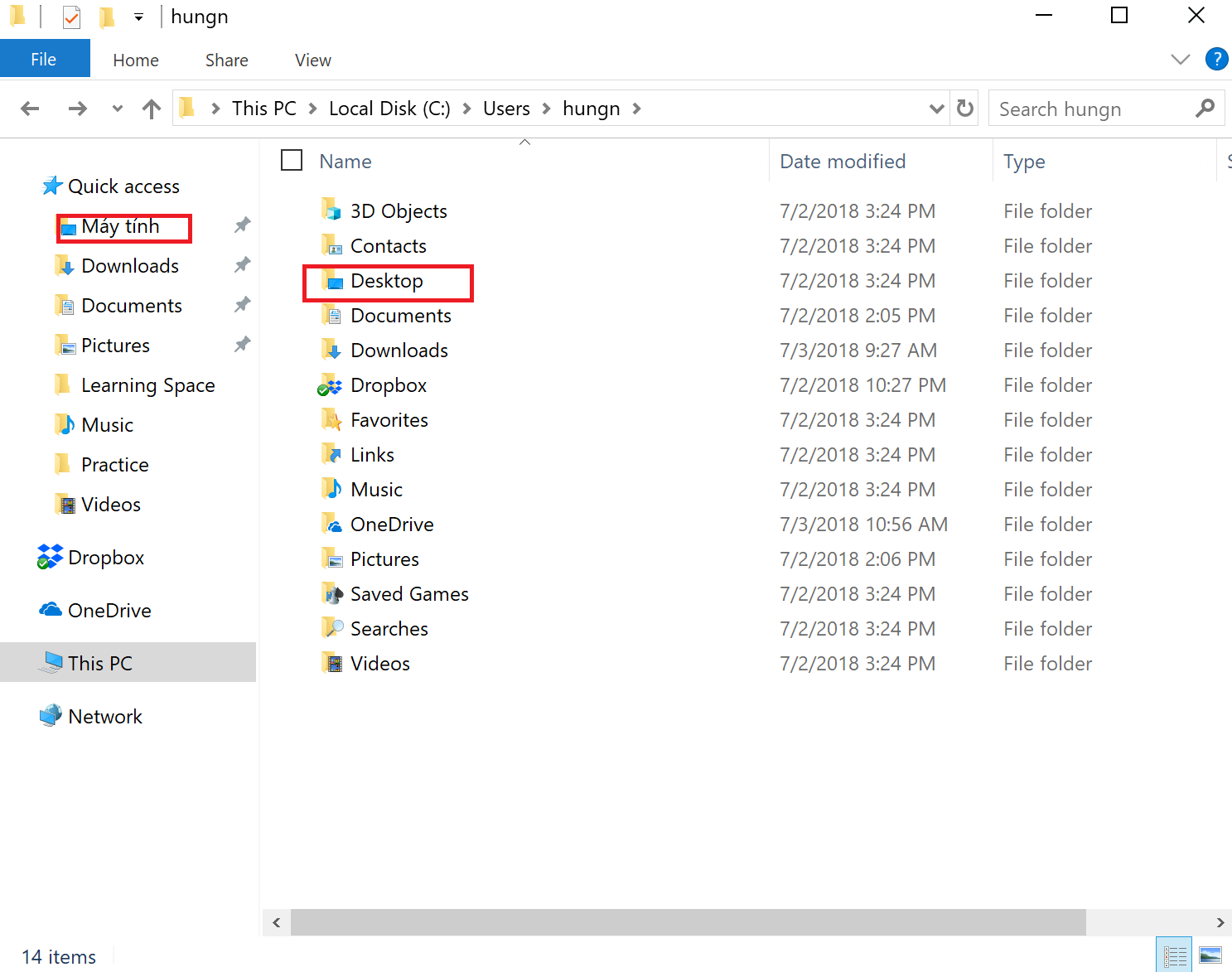This screenshot has width=1232, height=972.
Task: Click OneDrive cloud icon in navigation pane
Action: (51, 610)
